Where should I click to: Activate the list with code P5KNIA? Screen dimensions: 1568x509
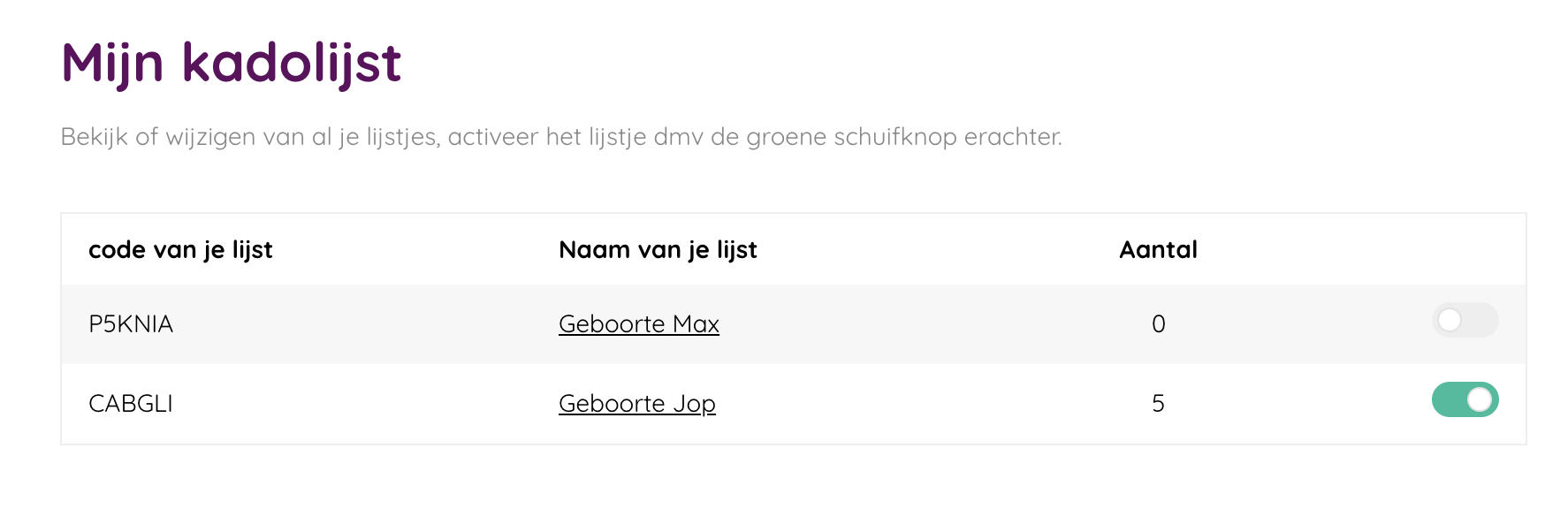pyautogui.click(x=1465, y=320)
